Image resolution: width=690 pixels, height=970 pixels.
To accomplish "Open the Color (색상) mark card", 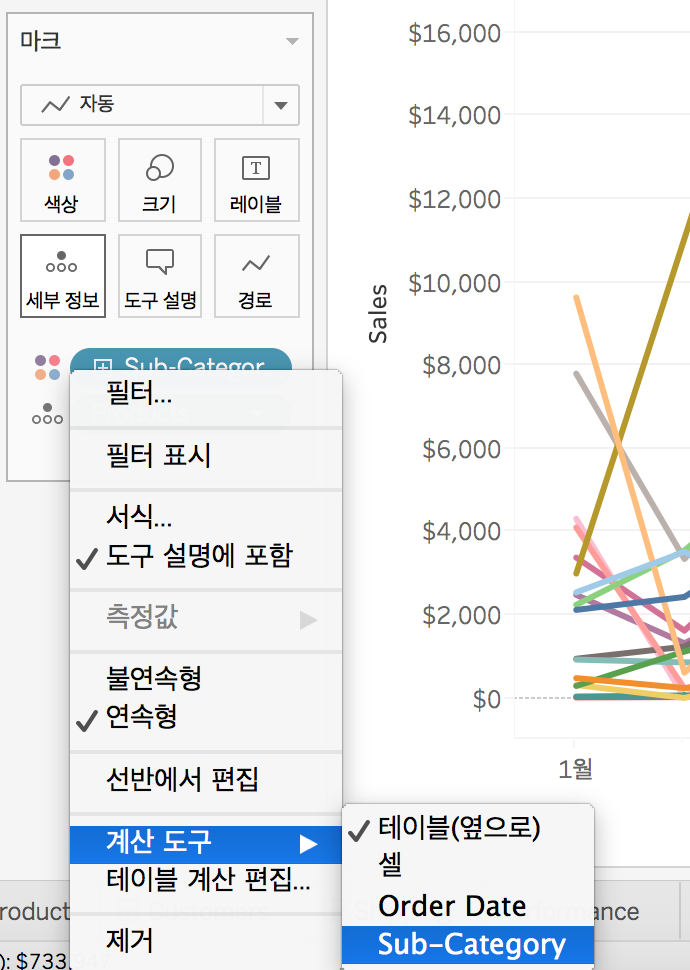I will pyautogui.click(x=63, y=180).
